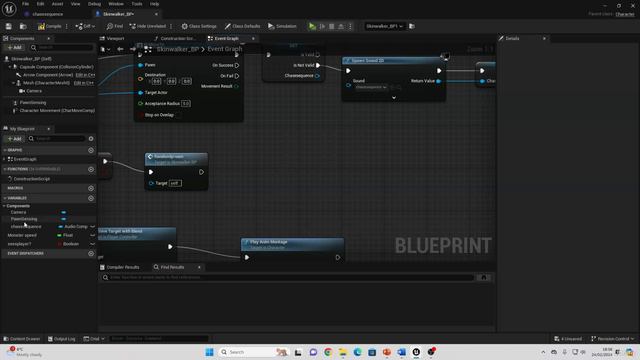Image resolution: width=640 pixels, height=360 pixels.
Task: Click Add in Components panel
Action: [x=15, y=48]
